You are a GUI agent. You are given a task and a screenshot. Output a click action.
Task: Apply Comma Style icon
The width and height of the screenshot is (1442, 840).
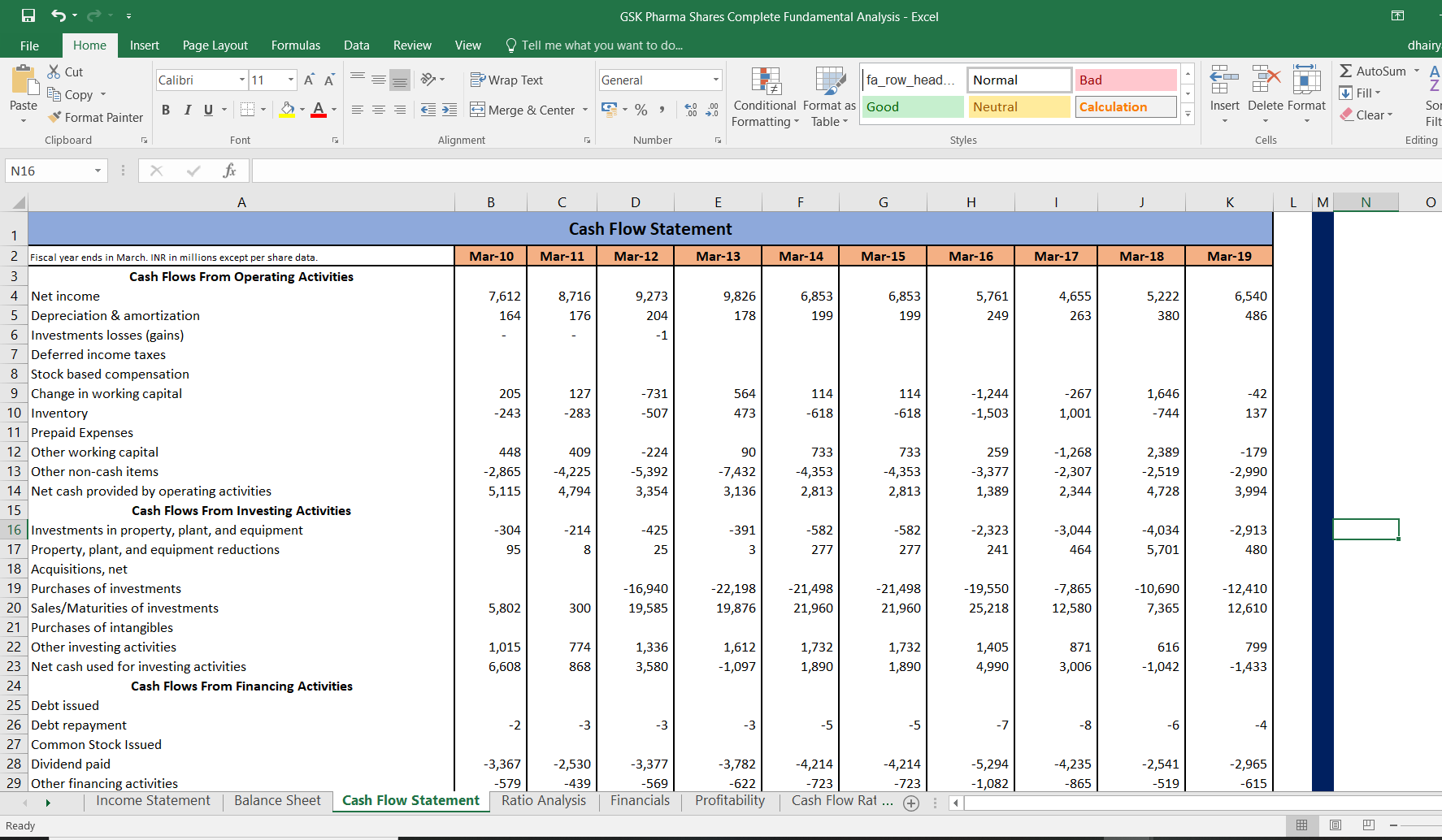(x=662, y=110)
